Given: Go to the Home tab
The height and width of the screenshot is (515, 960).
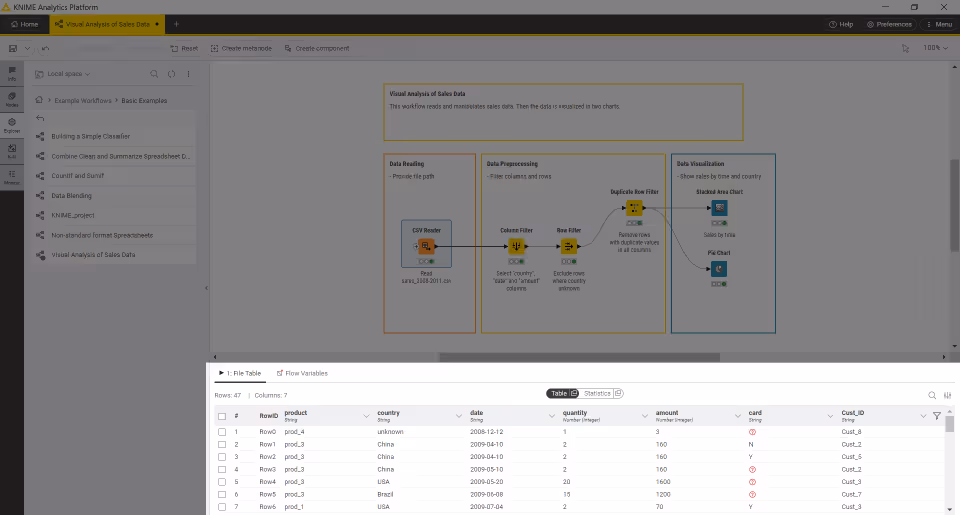Looking at the screenshot, I should (24, 23).
